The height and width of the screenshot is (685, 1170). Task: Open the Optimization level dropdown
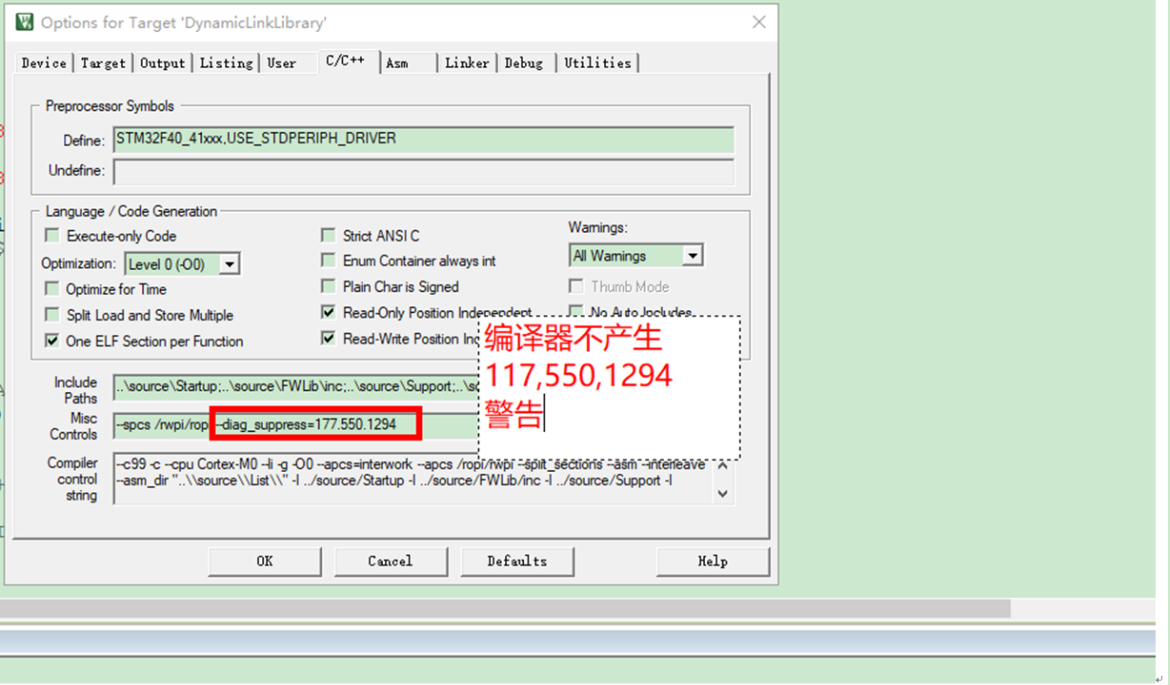(x=230, y=264)
